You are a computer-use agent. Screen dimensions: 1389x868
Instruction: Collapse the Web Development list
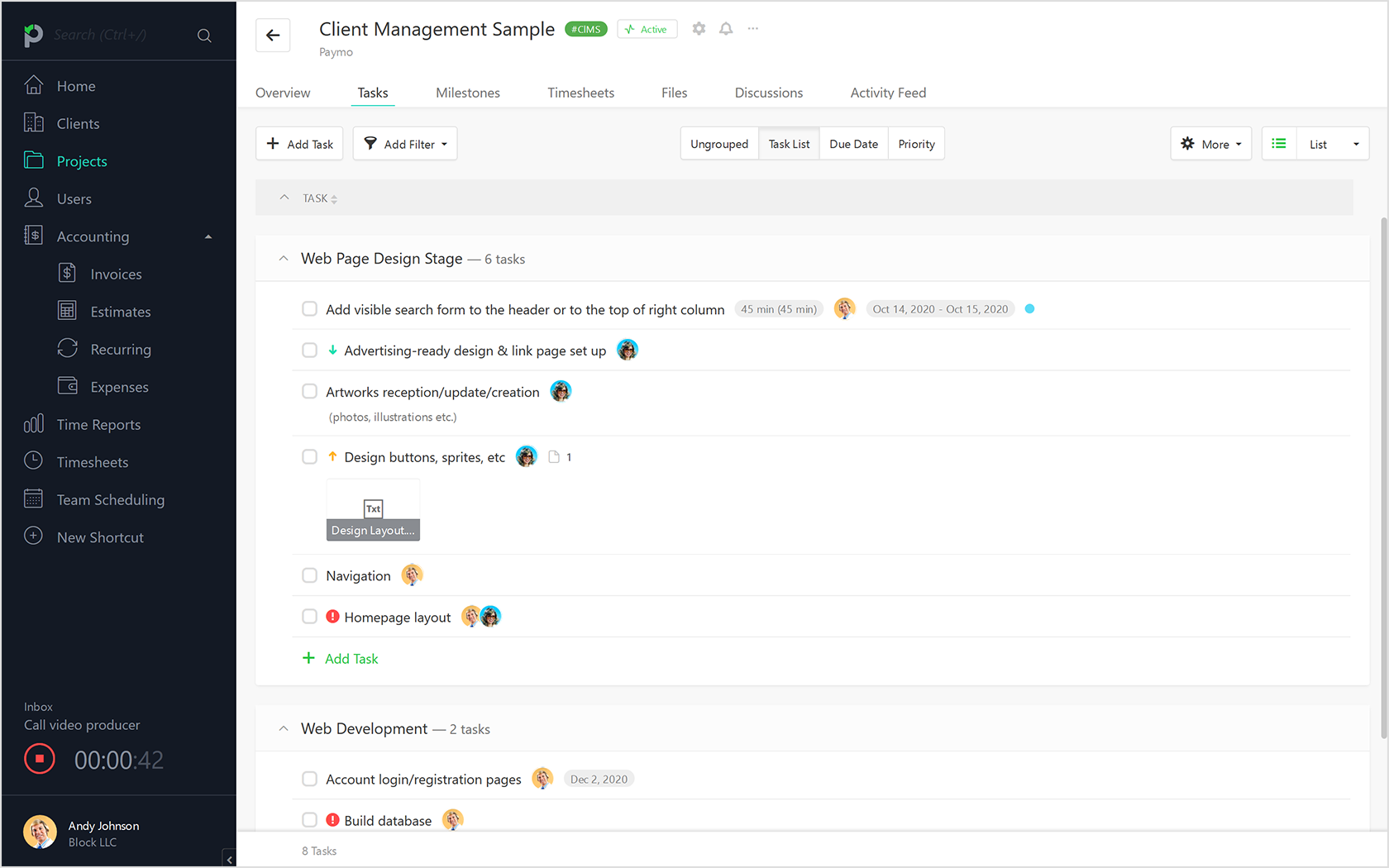click(x=284, y=729)
